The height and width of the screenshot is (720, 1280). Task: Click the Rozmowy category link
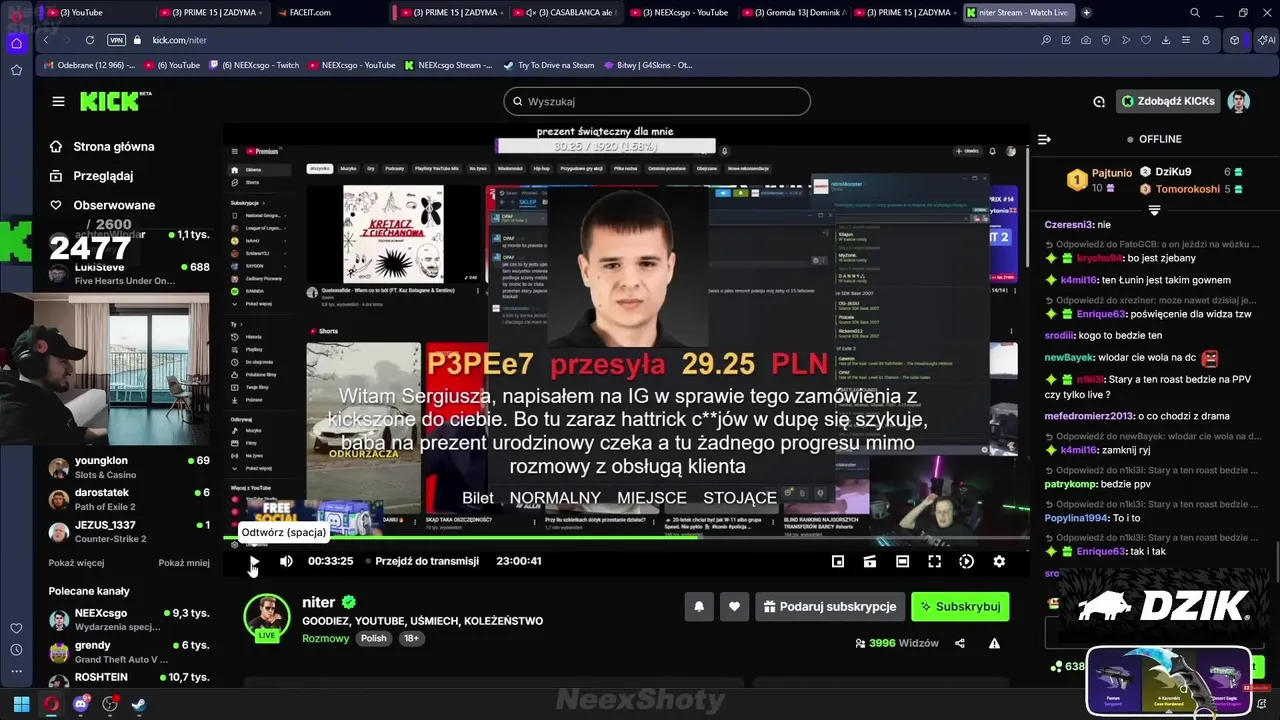pos(326,638)
